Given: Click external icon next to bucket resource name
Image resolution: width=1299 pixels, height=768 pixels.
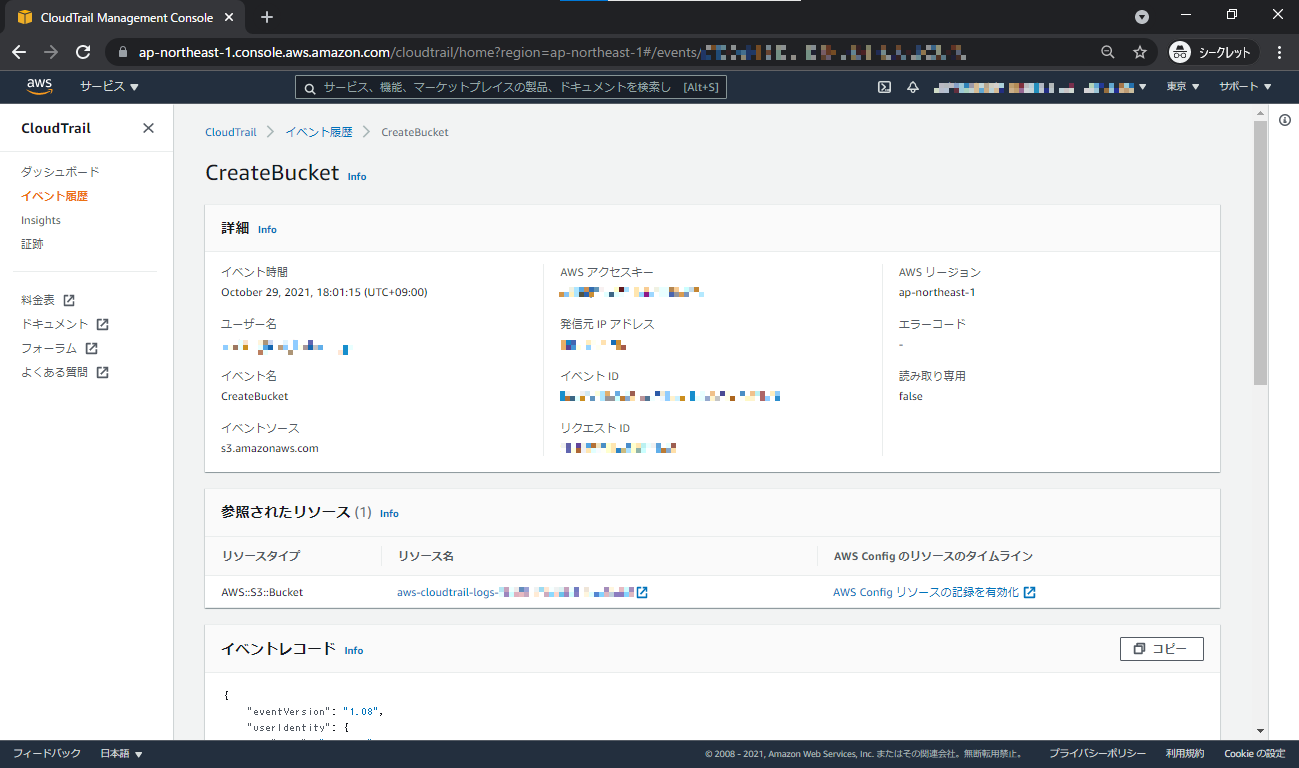Looking at the screenshot, I should click(x=642, y=592).
